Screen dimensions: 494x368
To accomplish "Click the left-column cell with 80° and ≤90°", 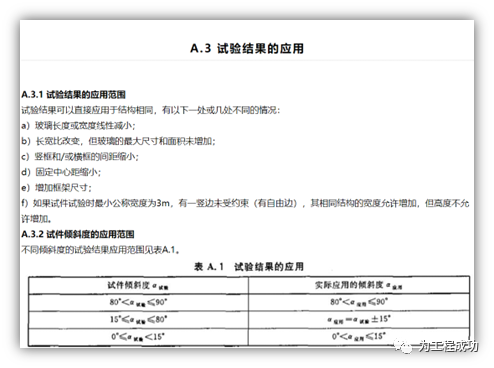I will click(138, 302).
